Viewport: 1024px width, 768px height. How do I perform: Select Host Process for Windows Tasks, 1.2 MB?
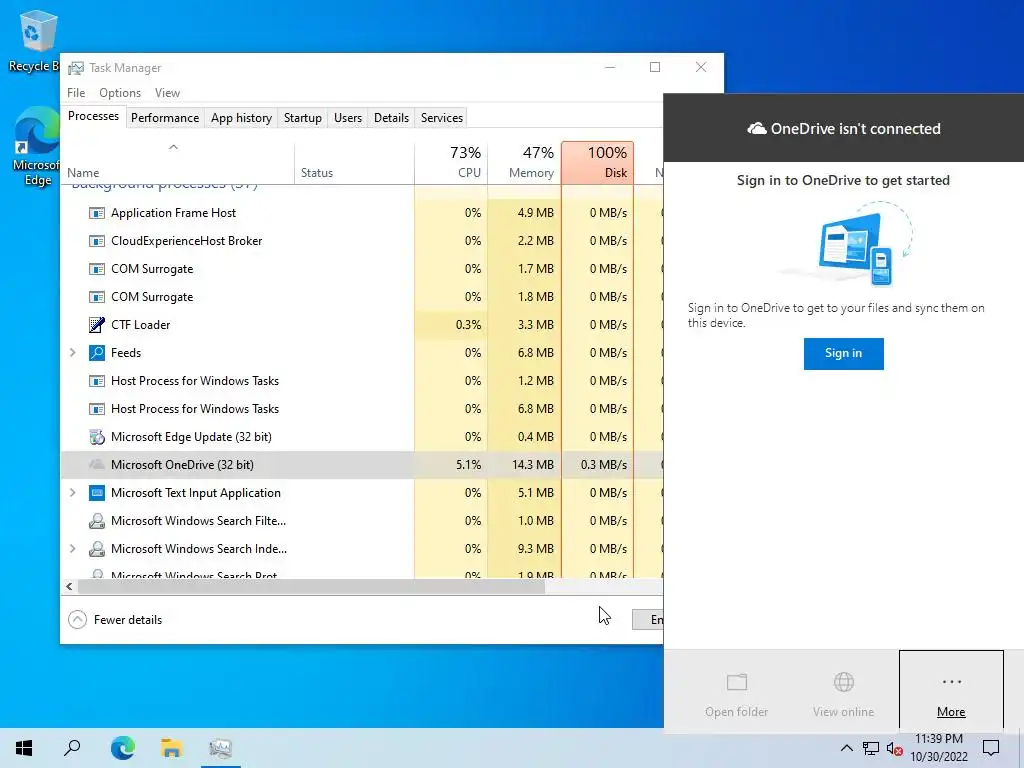coord(362,381)
